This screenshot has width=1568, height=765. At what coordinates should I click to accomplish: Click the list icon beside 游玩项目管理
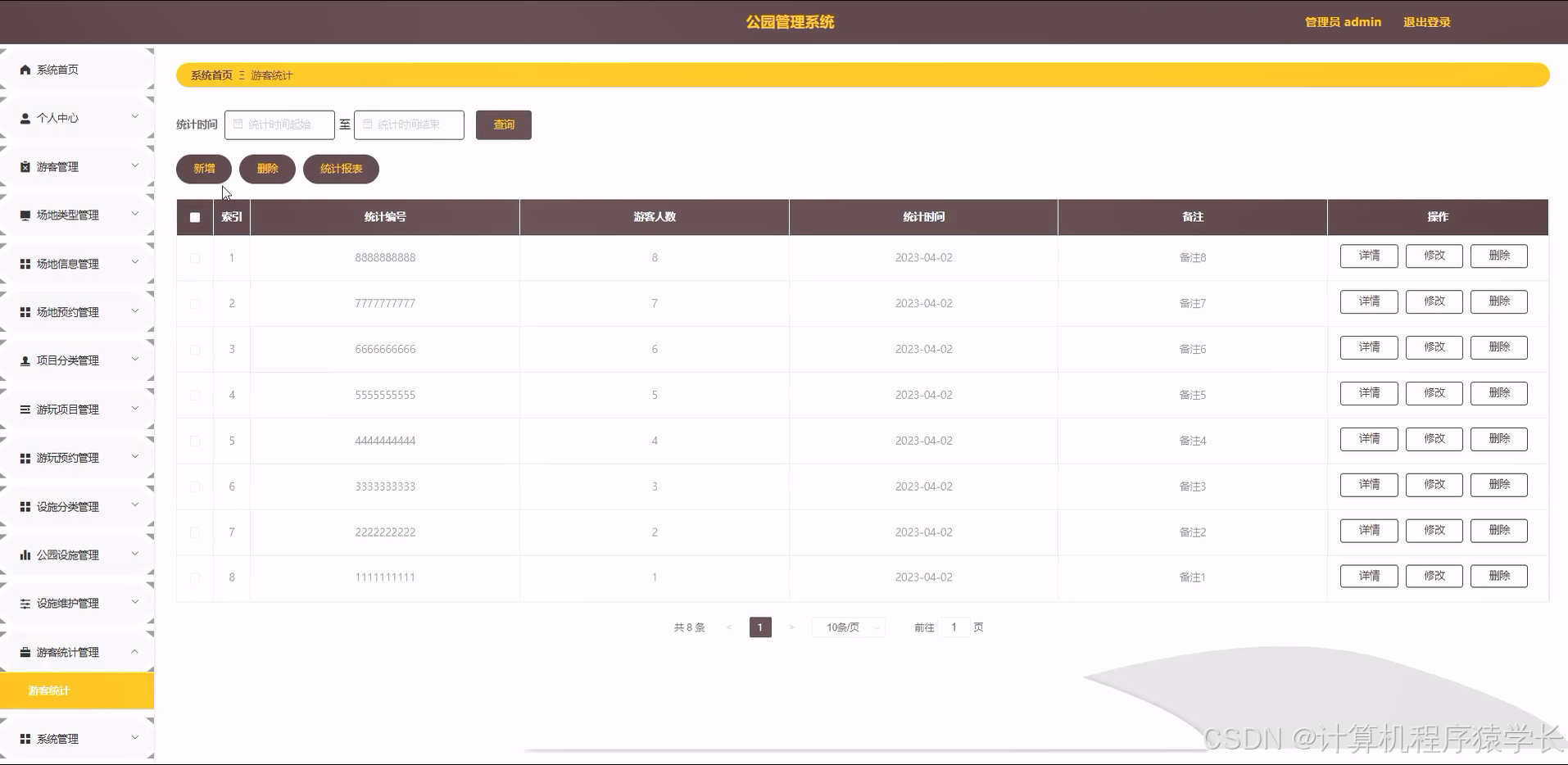point(25,410)
